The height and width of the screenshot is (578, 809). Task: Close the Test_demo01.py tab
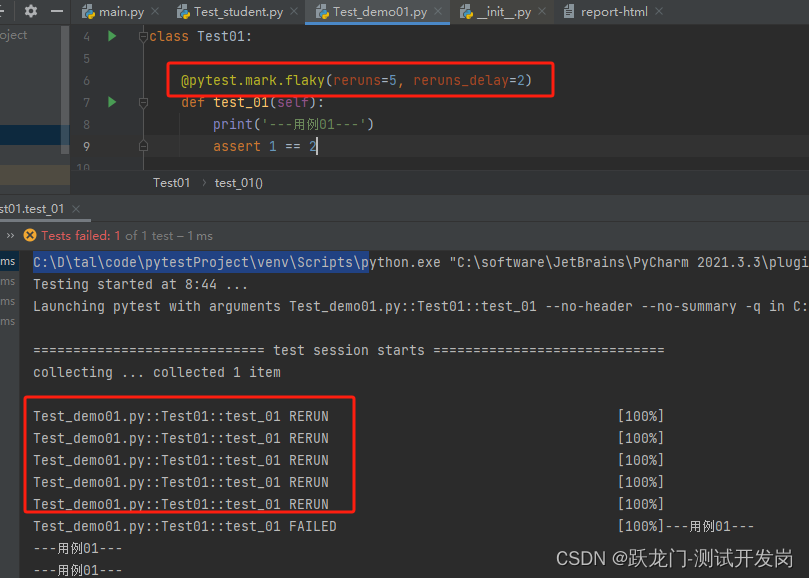(x=438, y=11)
